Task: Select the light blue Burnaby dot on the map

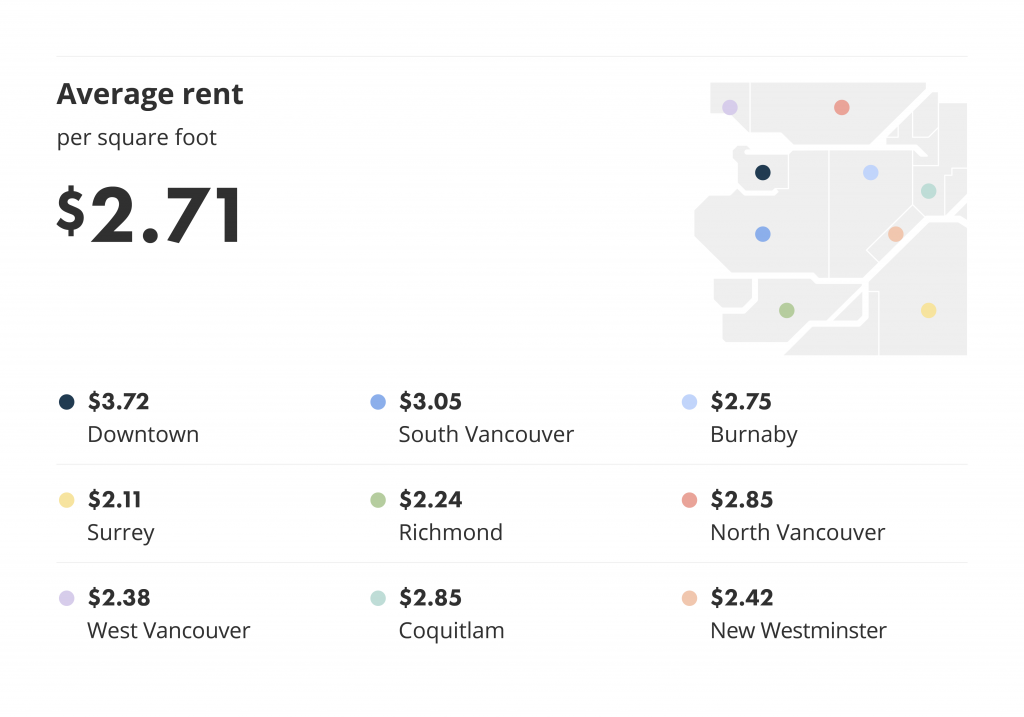Action: coord(871,172)
